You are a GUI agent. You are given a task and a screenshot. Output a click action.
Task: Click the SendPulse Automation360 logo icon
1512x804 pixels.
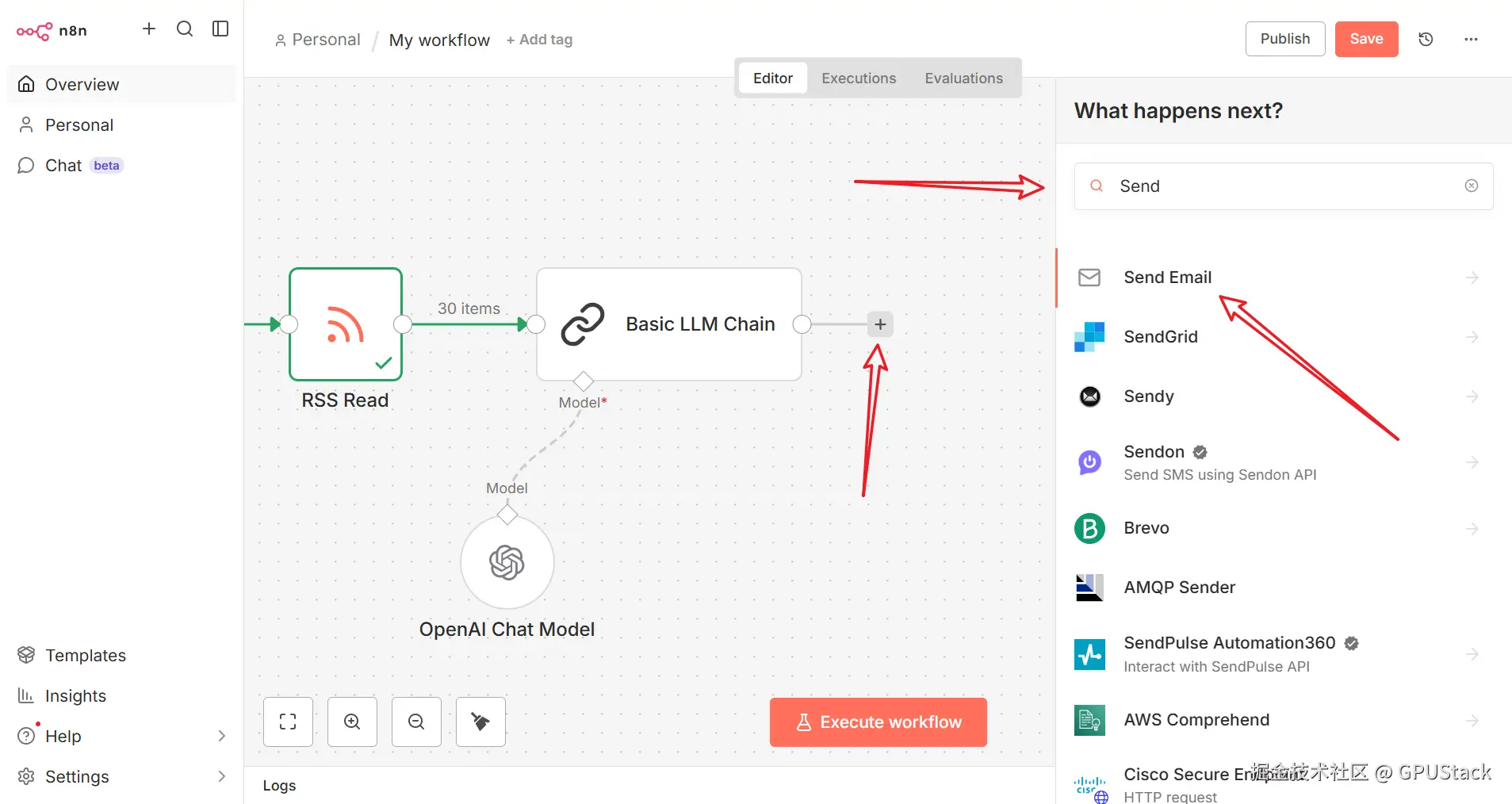(1089, 654)
